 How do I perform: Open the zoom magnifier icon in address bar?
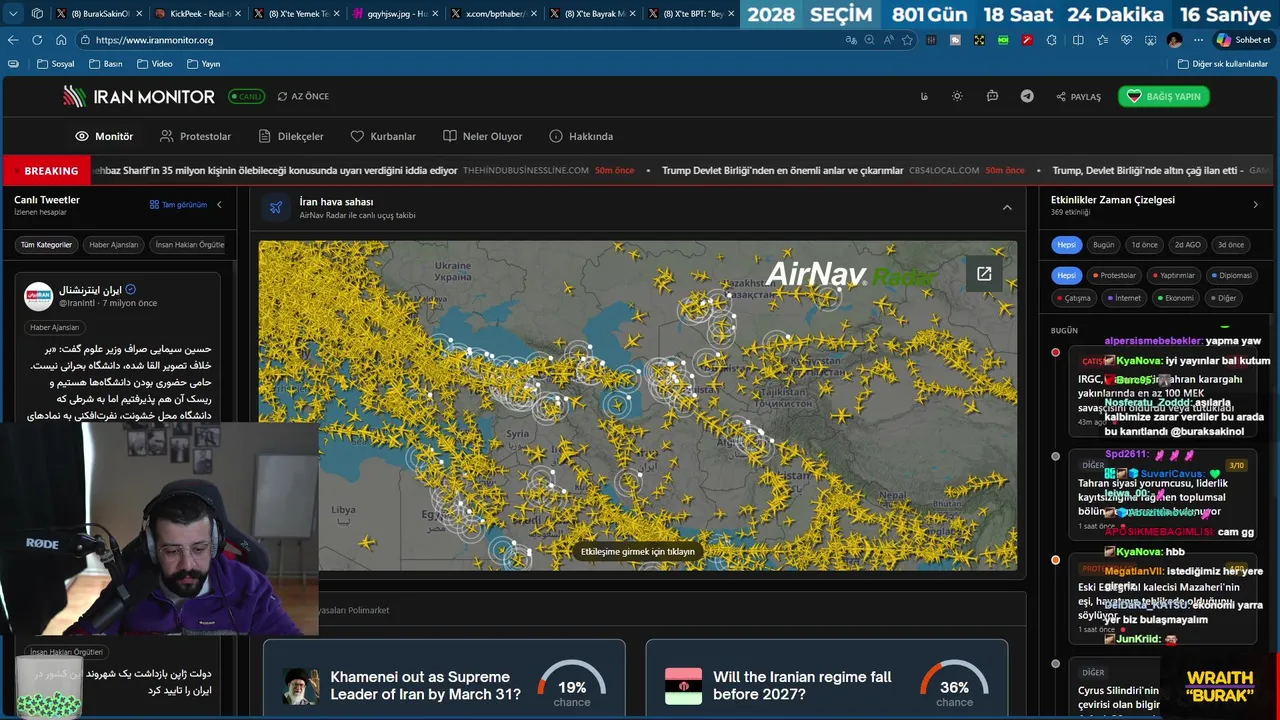tap(869, 40)
